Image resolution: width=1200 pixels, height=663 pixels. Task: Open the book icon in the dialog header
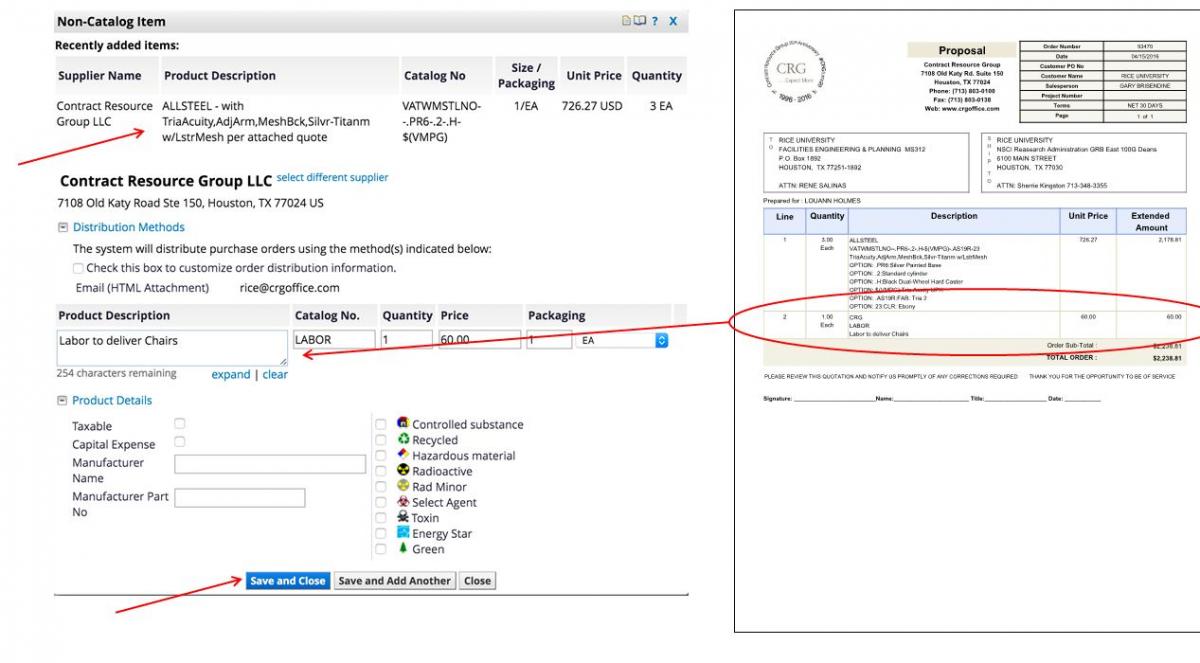tap(638, 21)
